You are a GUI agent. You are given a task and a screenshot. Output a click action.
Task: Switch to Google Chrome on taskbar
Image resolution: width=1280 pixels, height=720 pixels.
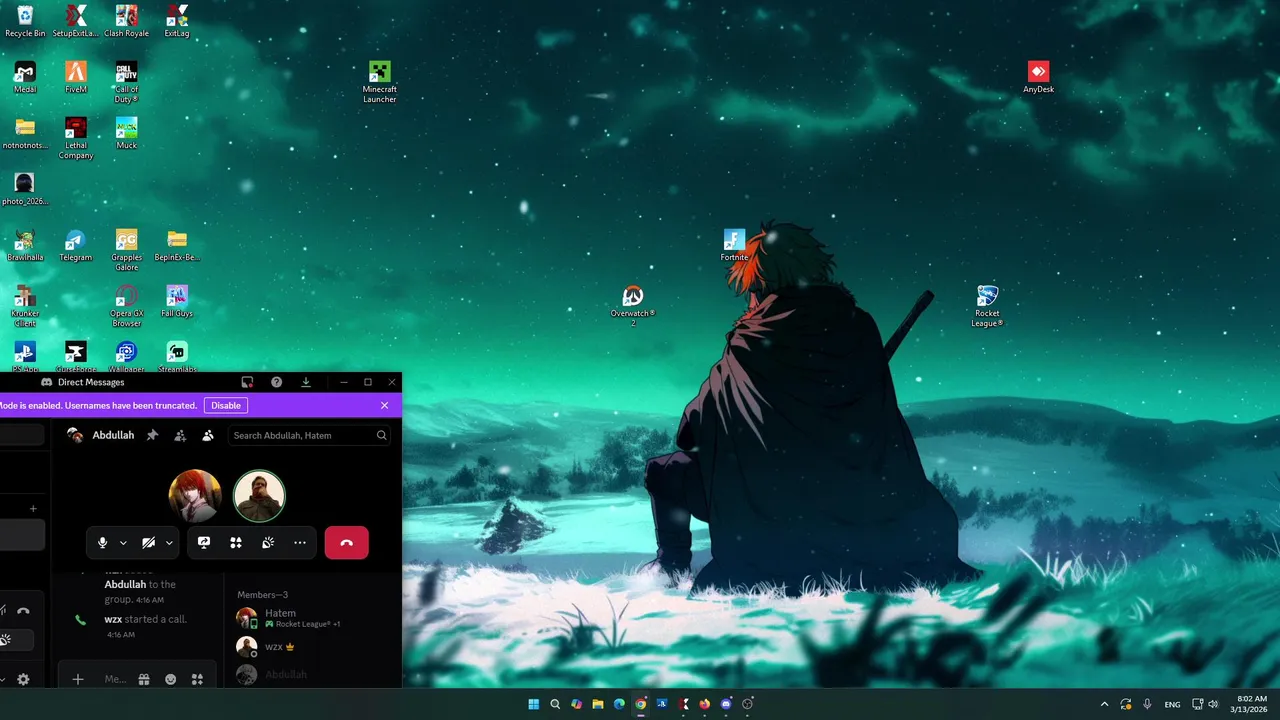pyautogui.click(x=641, y=704)
